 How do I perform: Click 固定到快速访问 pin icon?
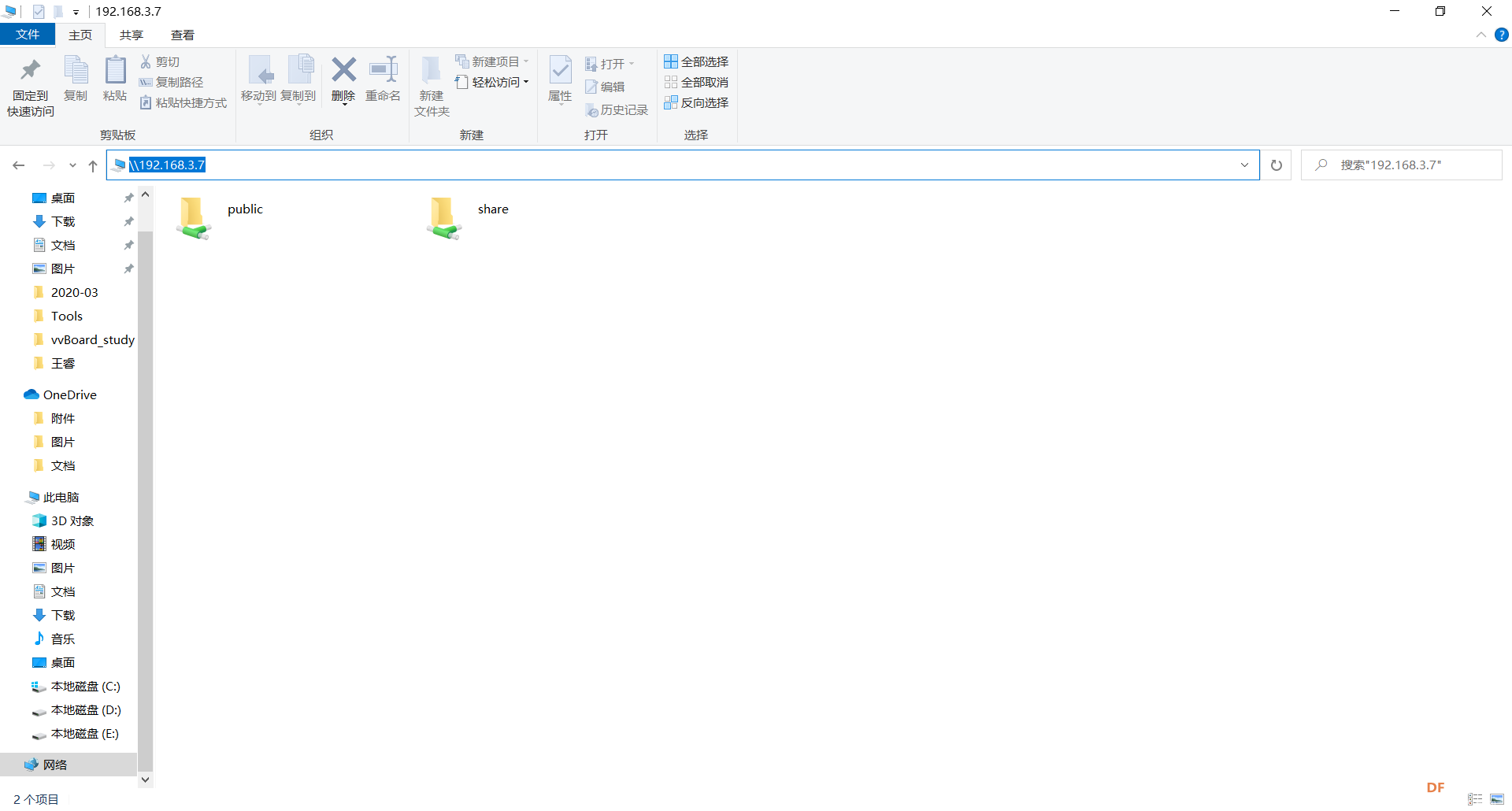click(x=30, y=71)
